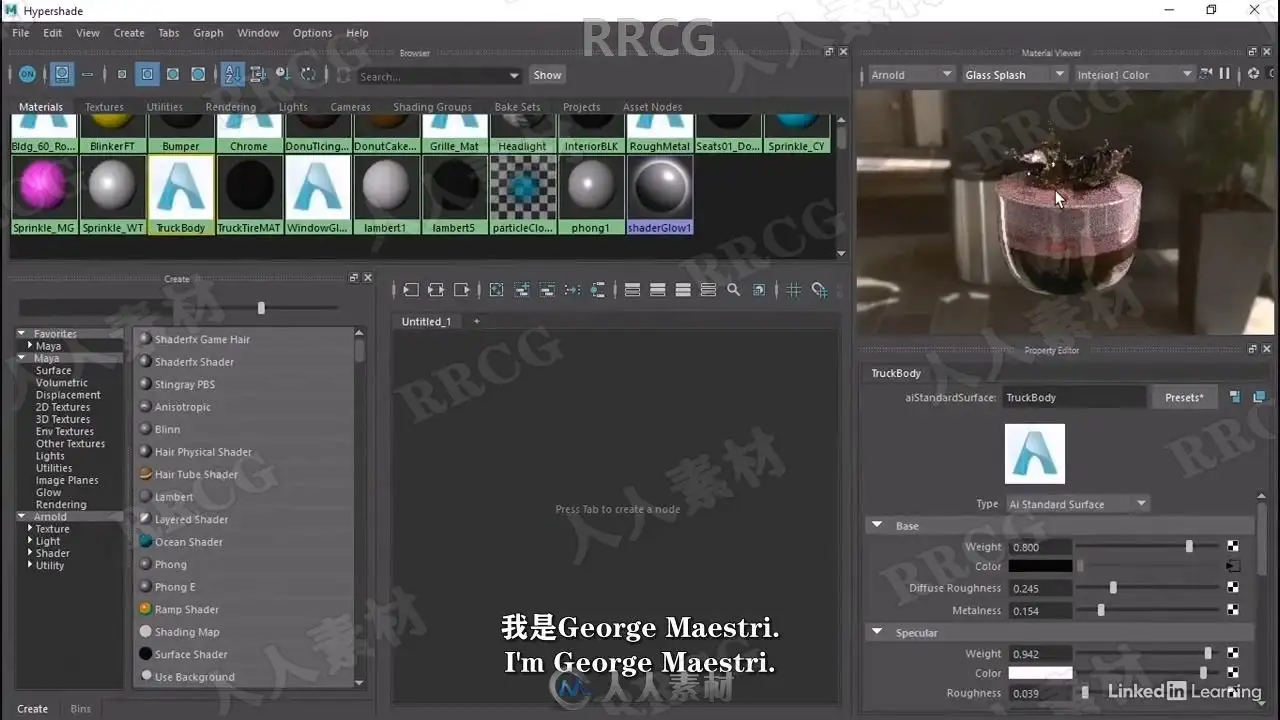This screenshot has height=720, width=1280.
Task: Set extra large swatch size in Browser
Action: 198,74
